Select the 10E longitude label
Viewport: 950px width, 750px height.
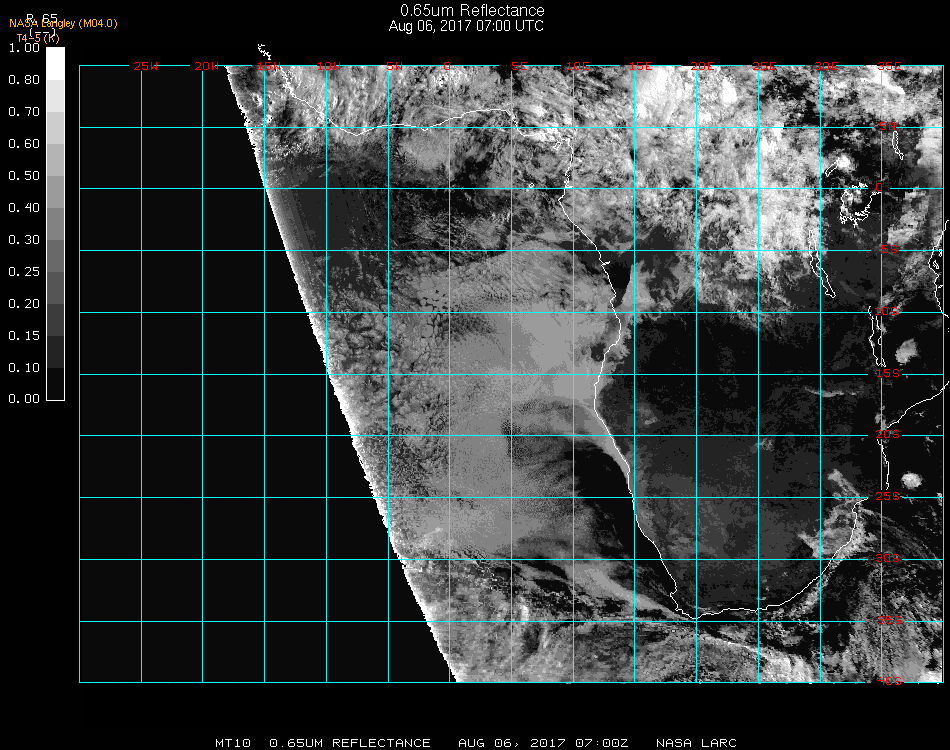click(x=577, y=66)
